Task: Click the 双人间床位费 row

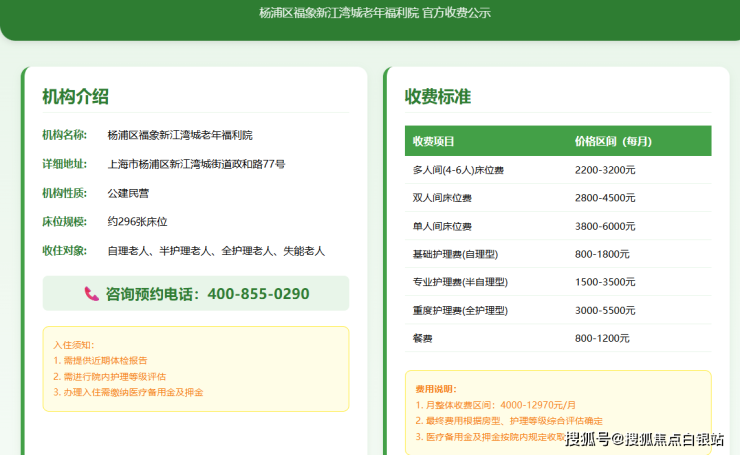Action: pos(558,198)
